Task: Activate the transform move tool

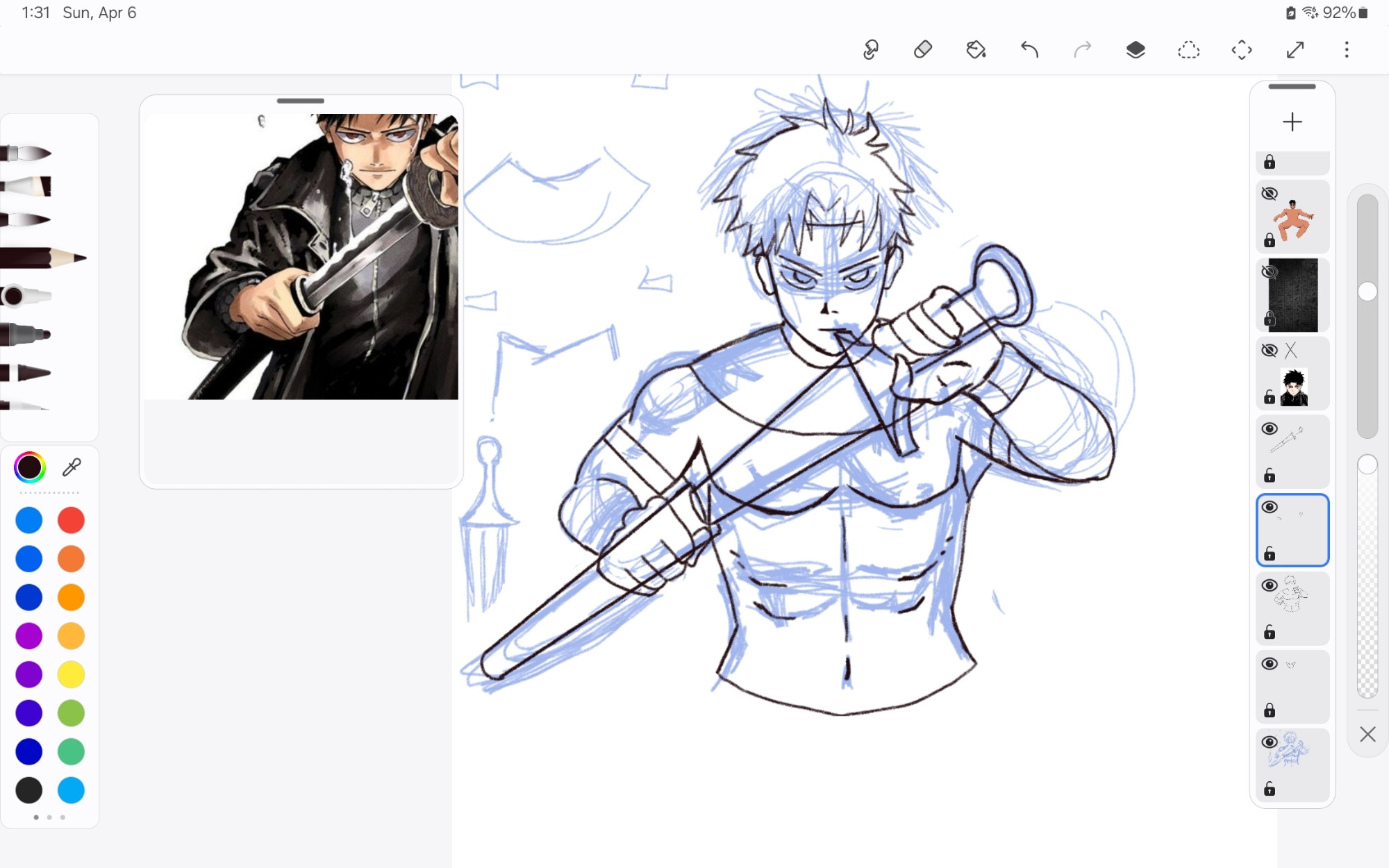Action: (x=1242, y=50)
